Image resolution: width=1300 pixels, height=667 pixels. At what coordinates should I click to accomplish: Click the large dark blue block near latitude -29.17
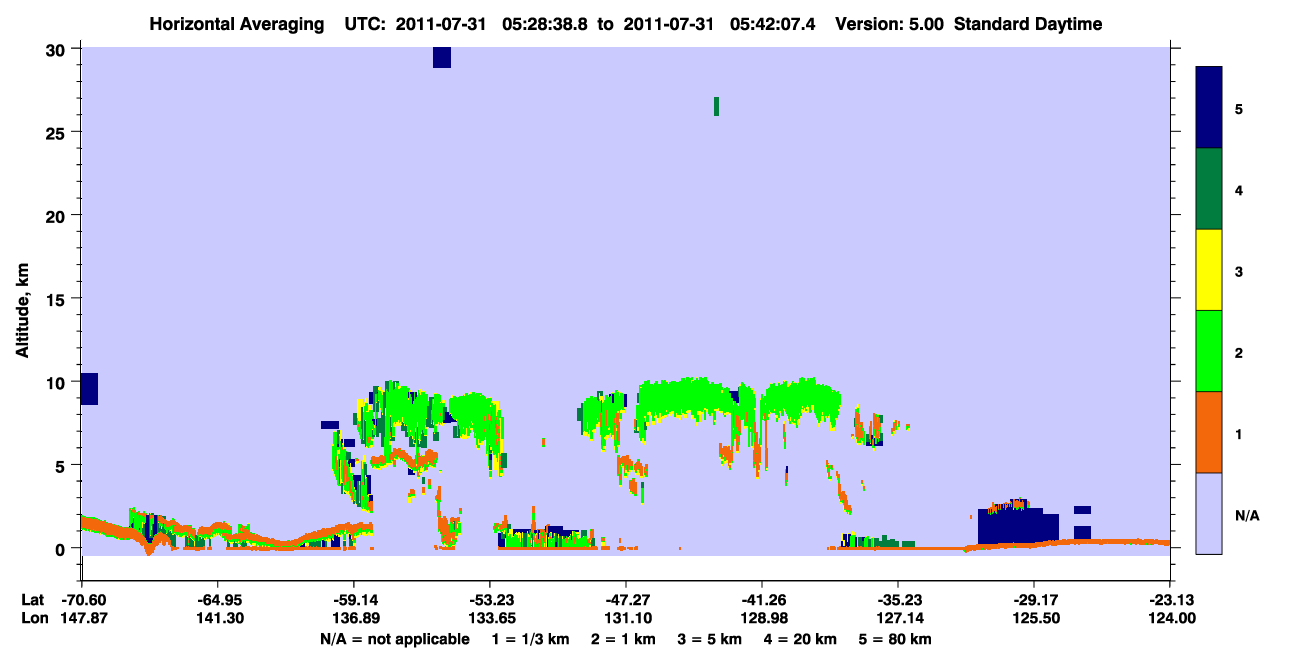1017,524
